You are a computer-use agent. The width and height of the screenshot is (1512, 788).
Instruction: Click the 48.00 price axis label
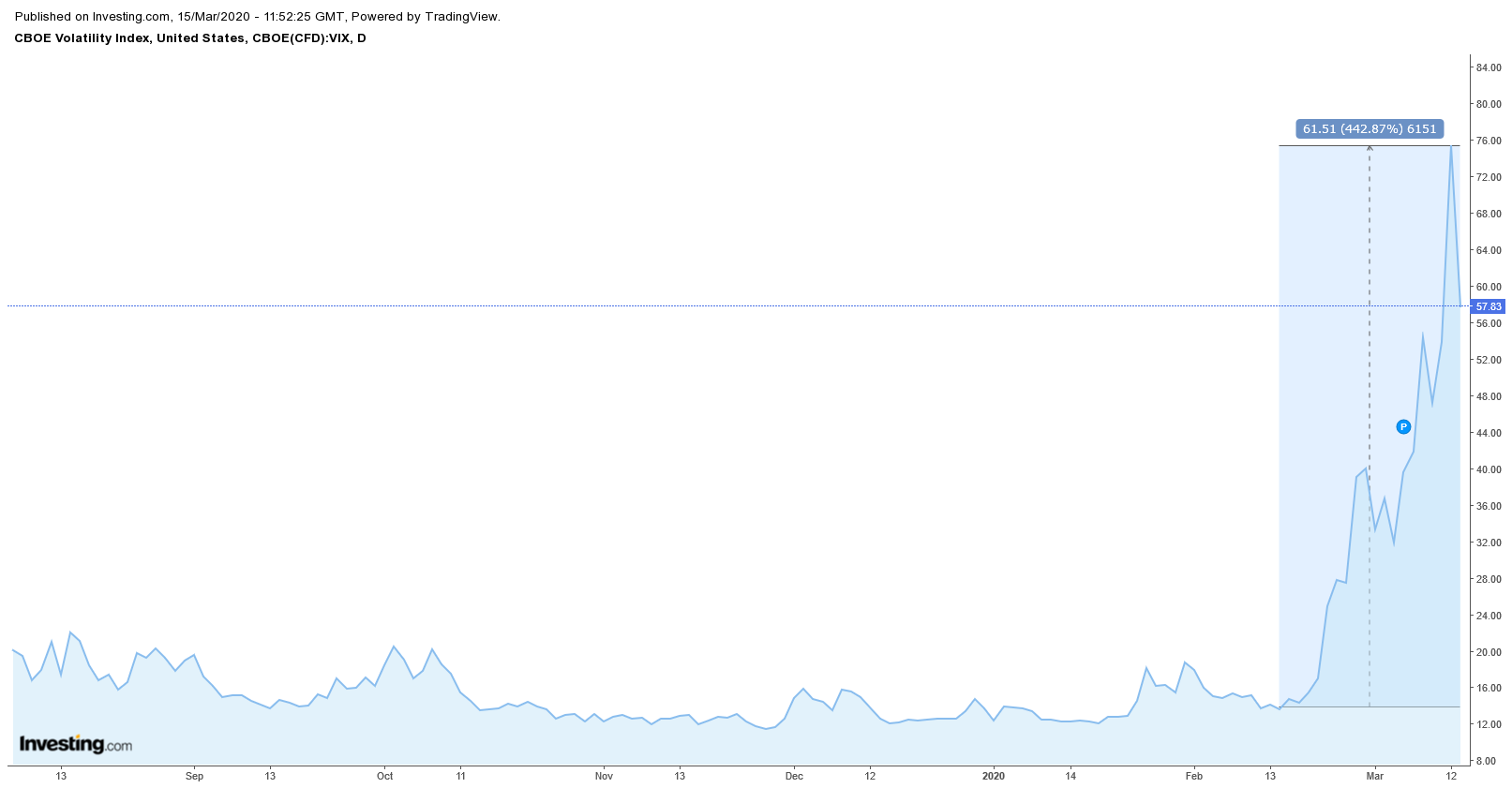[1489, 396]
